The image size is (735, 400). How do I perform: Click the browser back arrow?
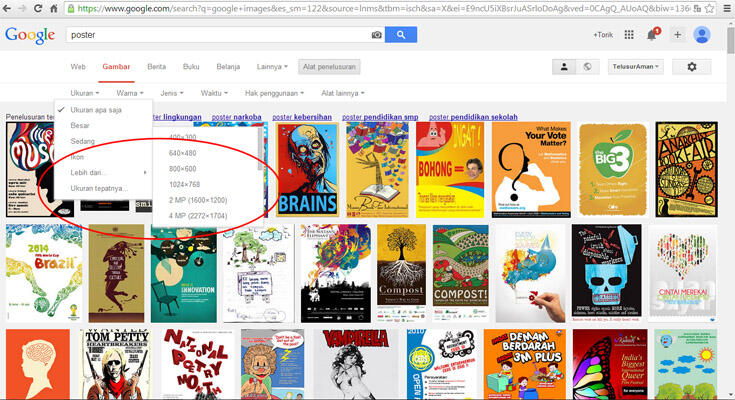pyautogui.click(x=7, y=8)
